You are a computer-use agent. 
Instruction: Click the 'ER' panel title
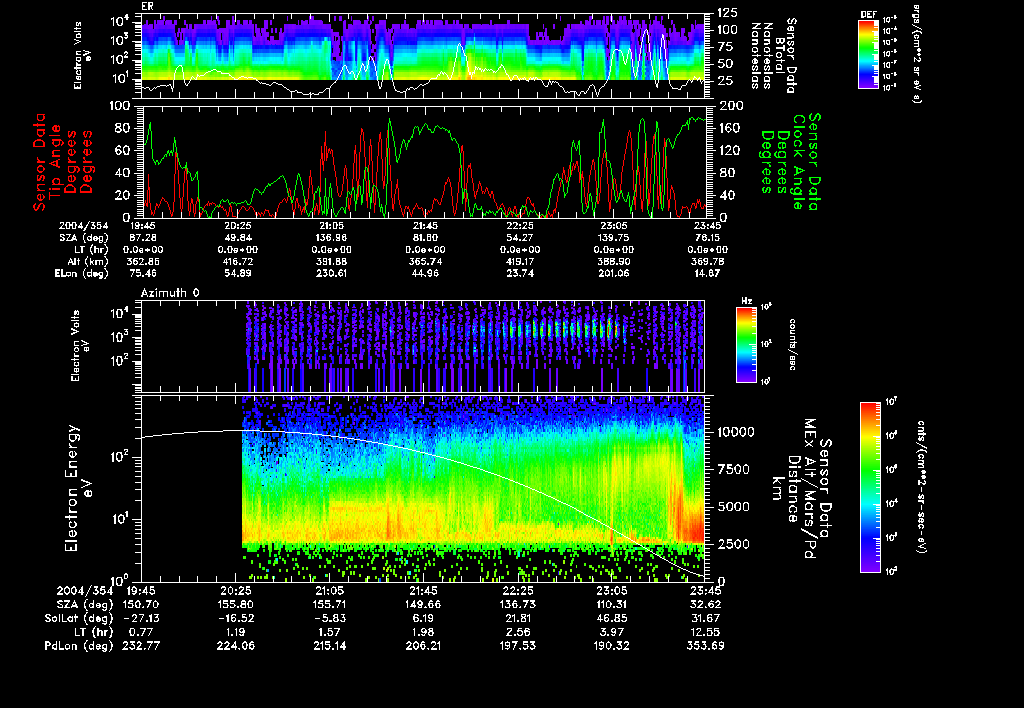coord(147,7)
